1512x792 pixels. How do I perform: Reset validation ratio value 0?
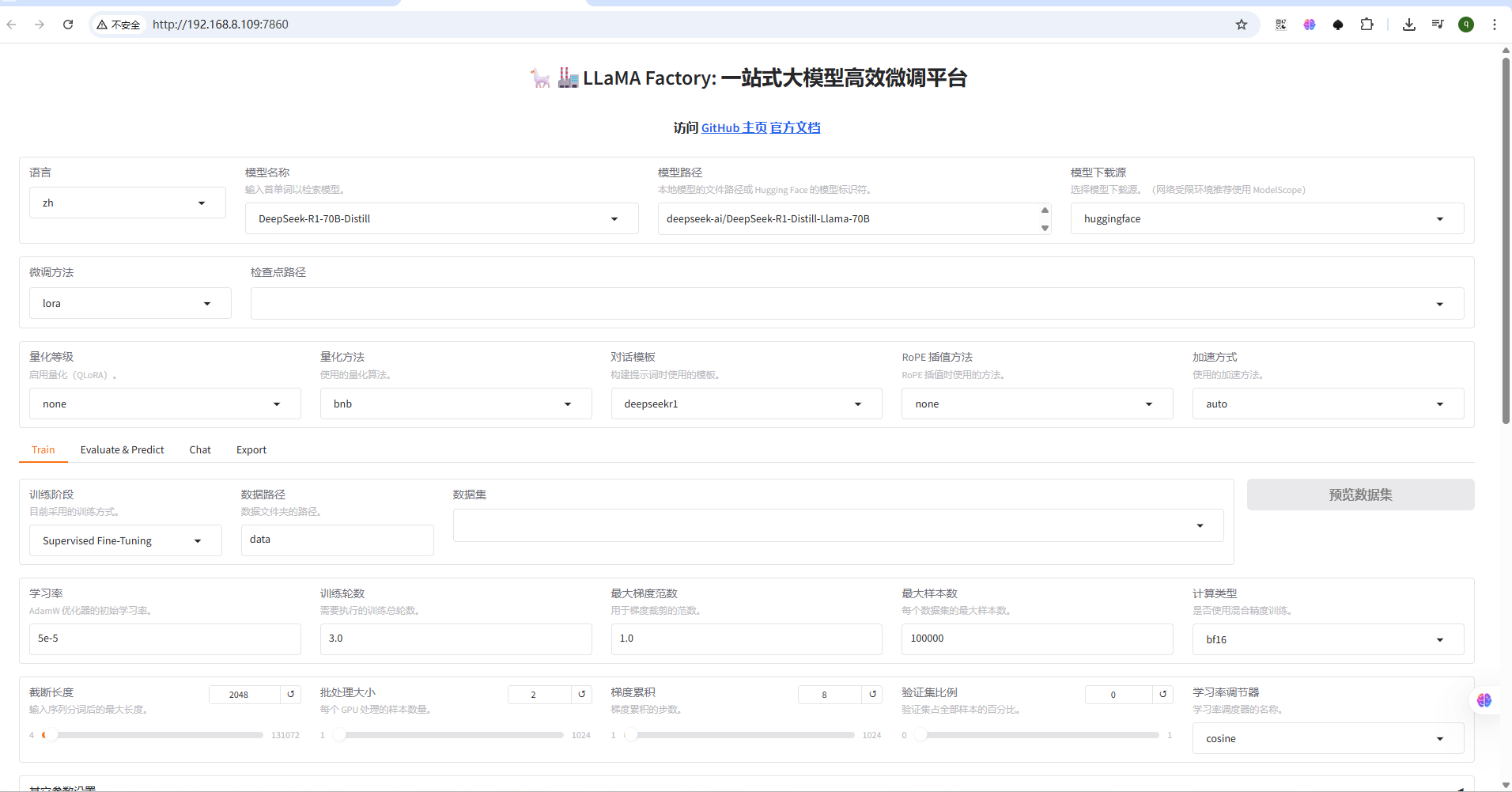(1163, 694)
